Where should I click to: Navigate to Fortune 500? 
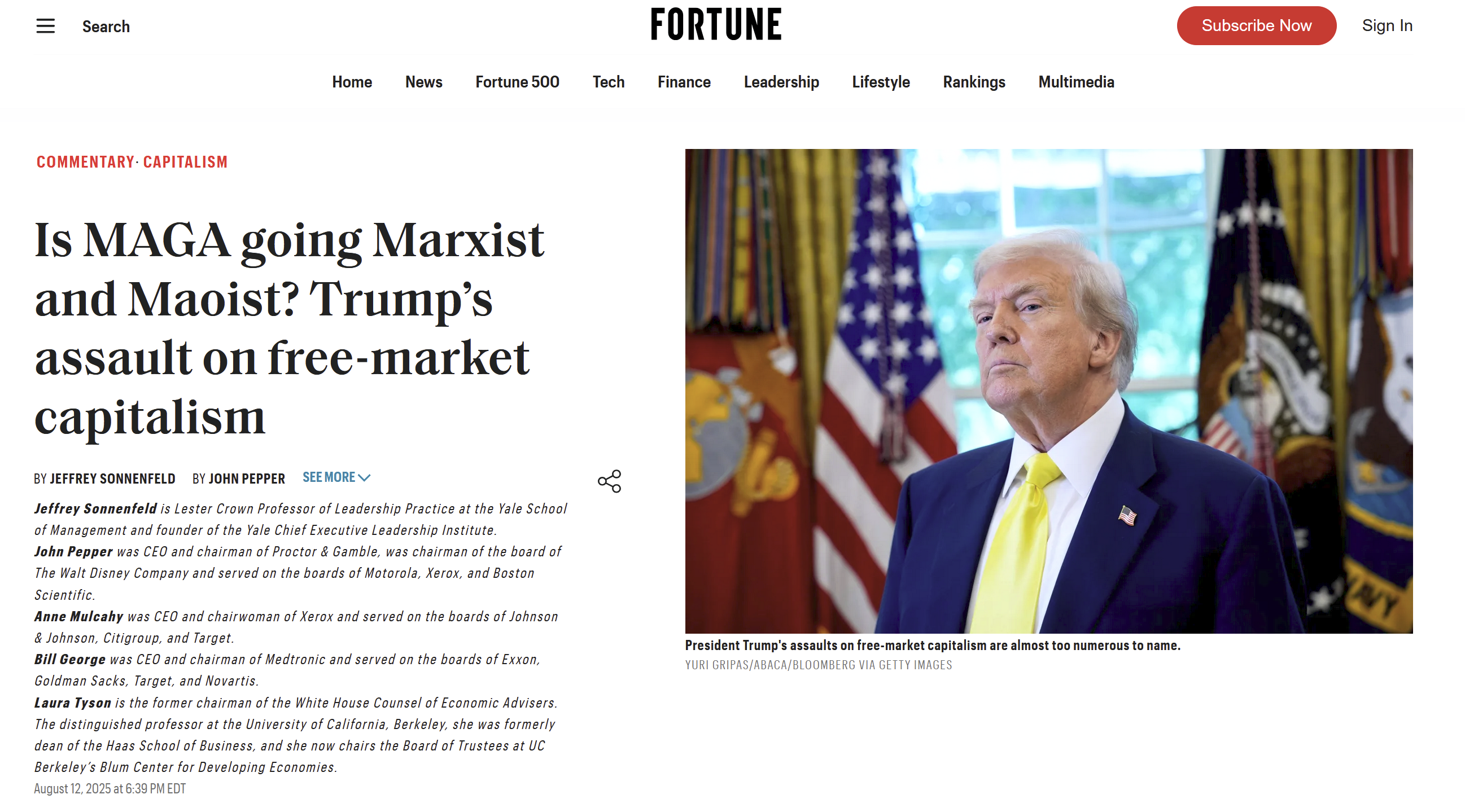517,82
